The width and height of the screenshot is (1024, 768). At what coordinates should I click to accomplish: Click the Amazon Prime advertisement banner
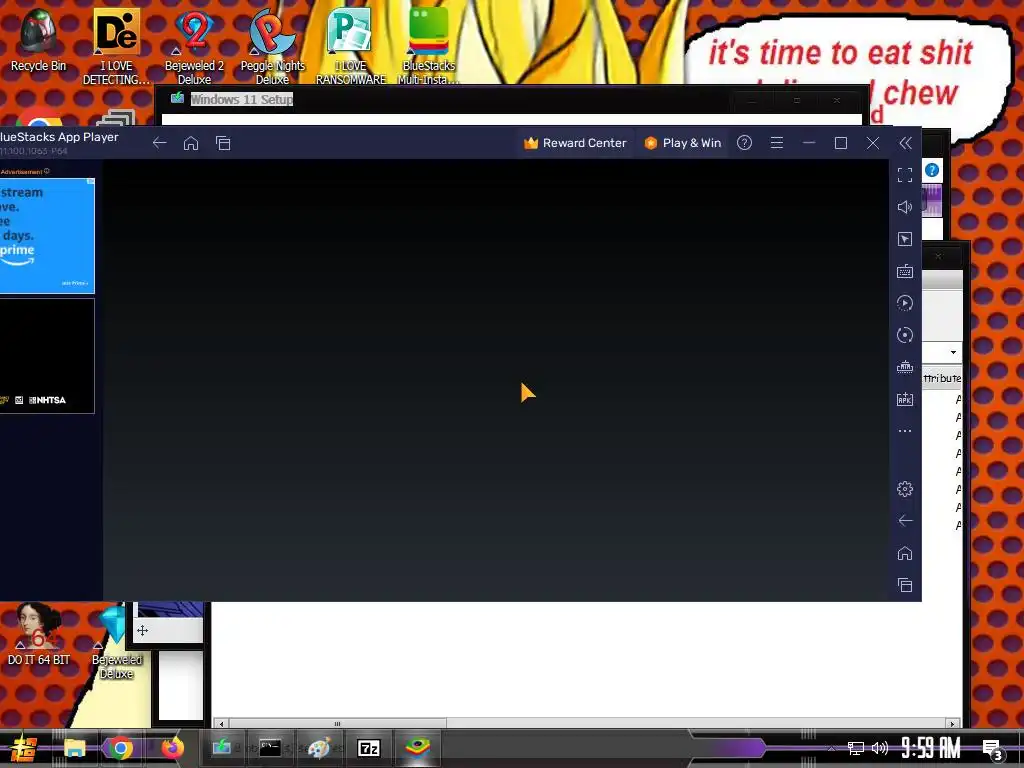coord(47,236)
